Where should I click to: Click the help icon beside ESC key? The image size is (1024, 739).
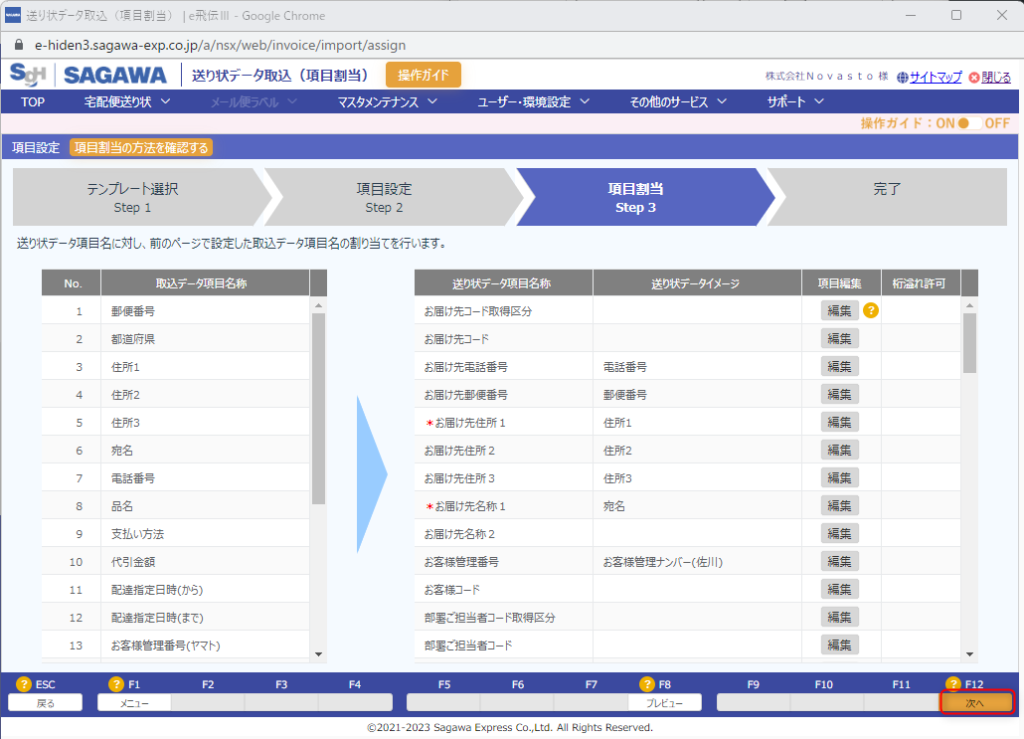24,684
